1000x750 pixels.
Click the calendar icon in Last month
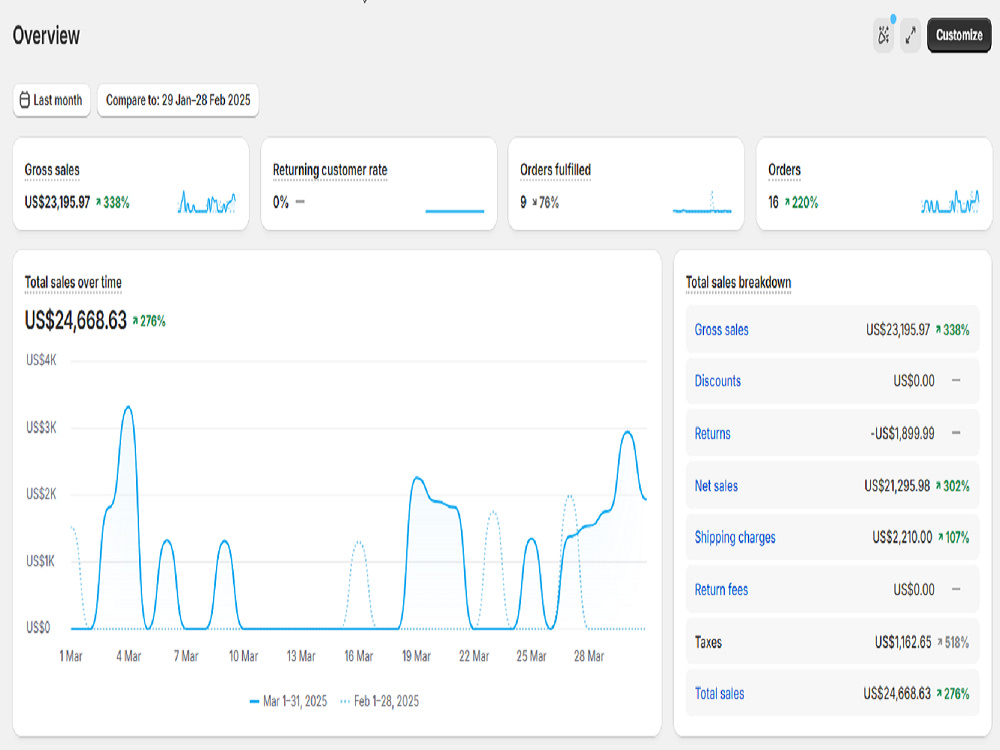[x=24, y=100]
